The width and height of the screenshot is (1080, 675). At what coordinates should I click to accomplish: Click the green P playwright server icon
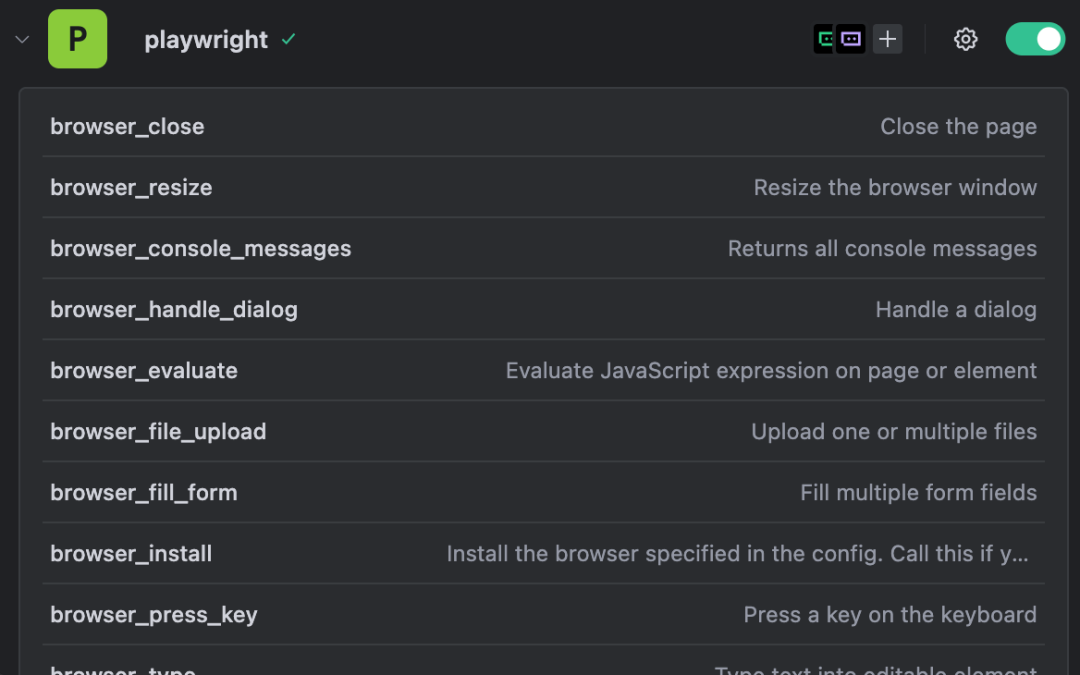point(77,40)
